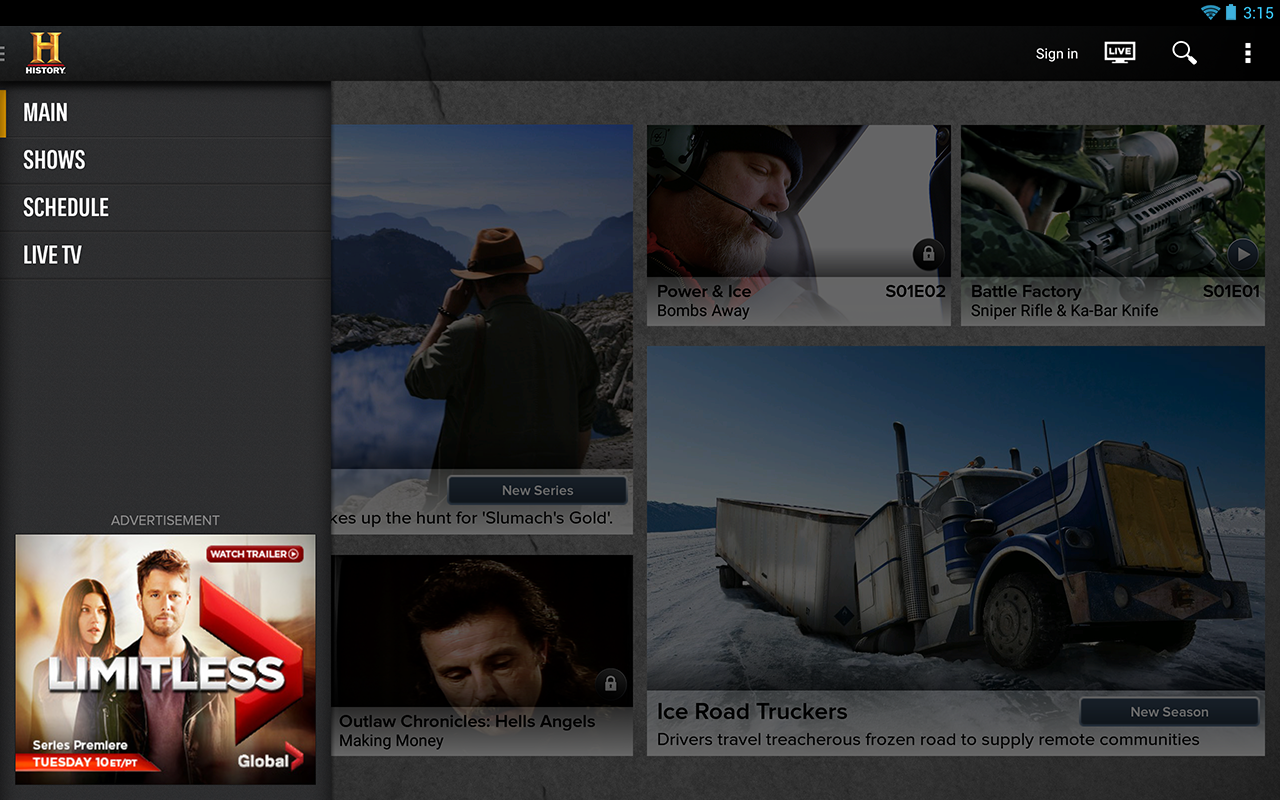Check the Wi-Fi status icon

click(x=1211, y=13)
